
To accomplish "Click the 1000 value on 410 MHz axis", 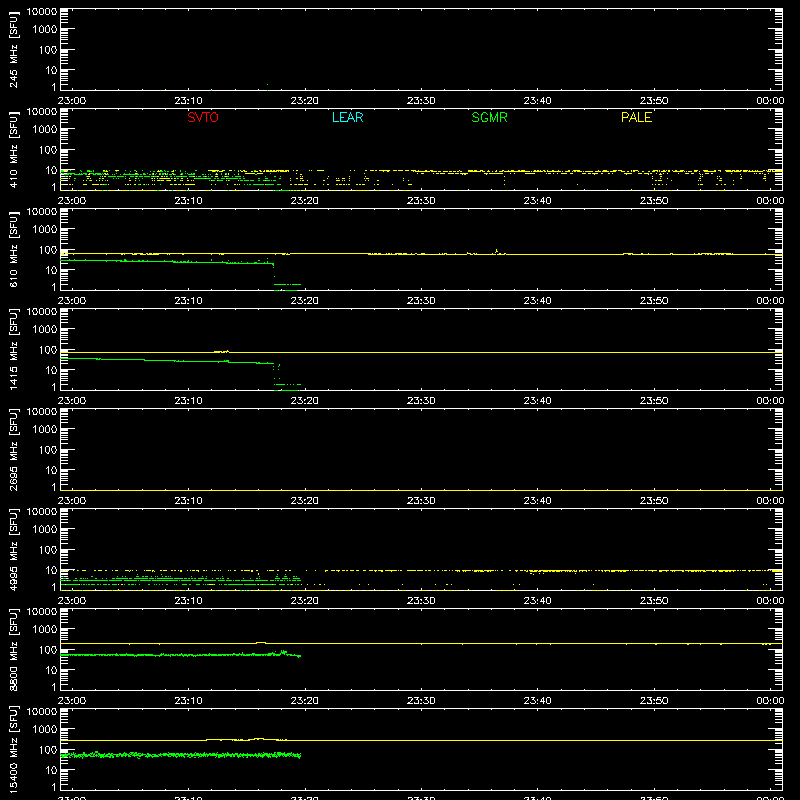I will pyautogui.click(x=45, y=130).
